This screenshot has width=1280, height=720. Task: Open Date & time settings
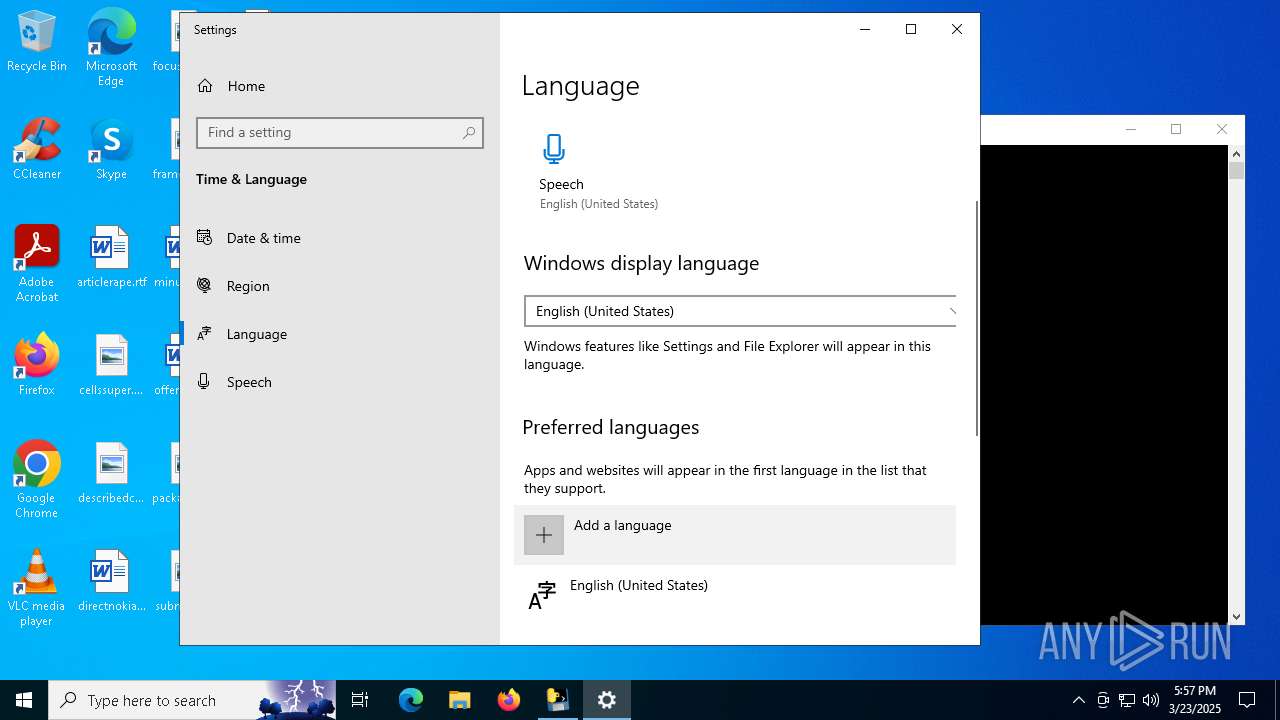(263, 238)
